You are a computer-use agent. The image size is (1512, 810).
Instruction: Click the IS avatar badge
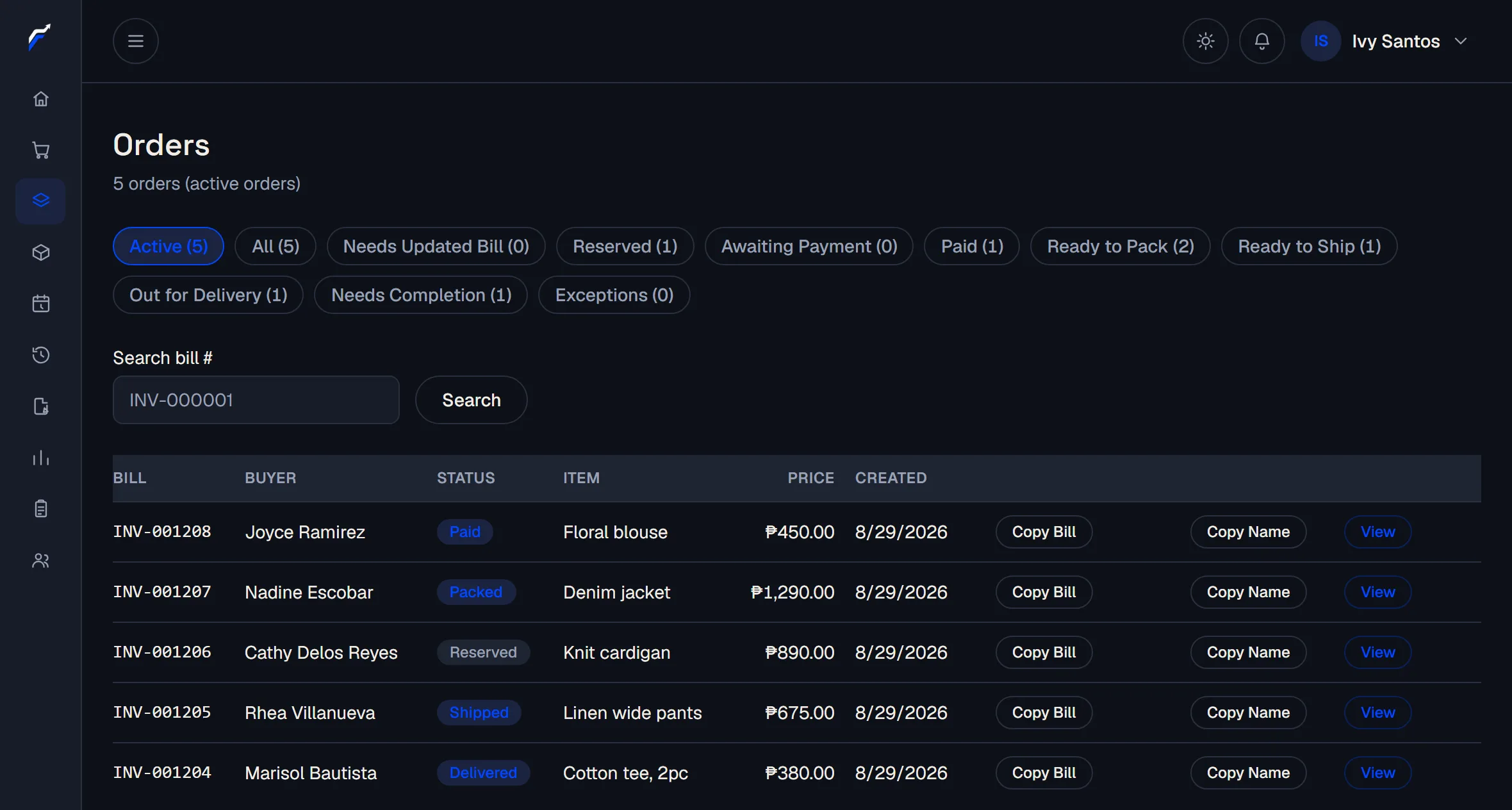point(1320,41)
